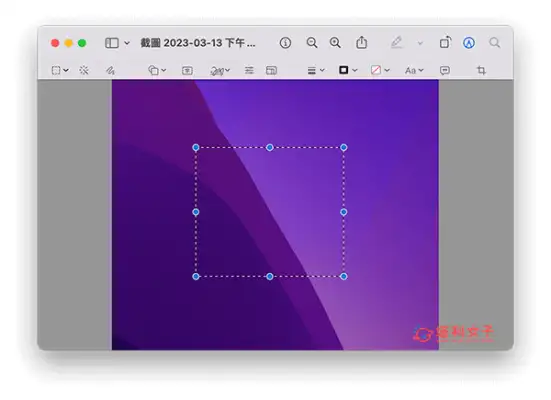The image size is (551, 400).
Task: Click the top-middle selection handle
Action: (270, 147)
